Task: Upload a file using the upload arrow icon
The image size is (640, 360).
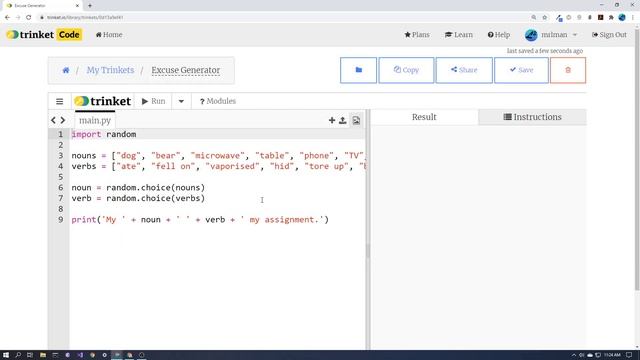Action: tap(343, 120)
